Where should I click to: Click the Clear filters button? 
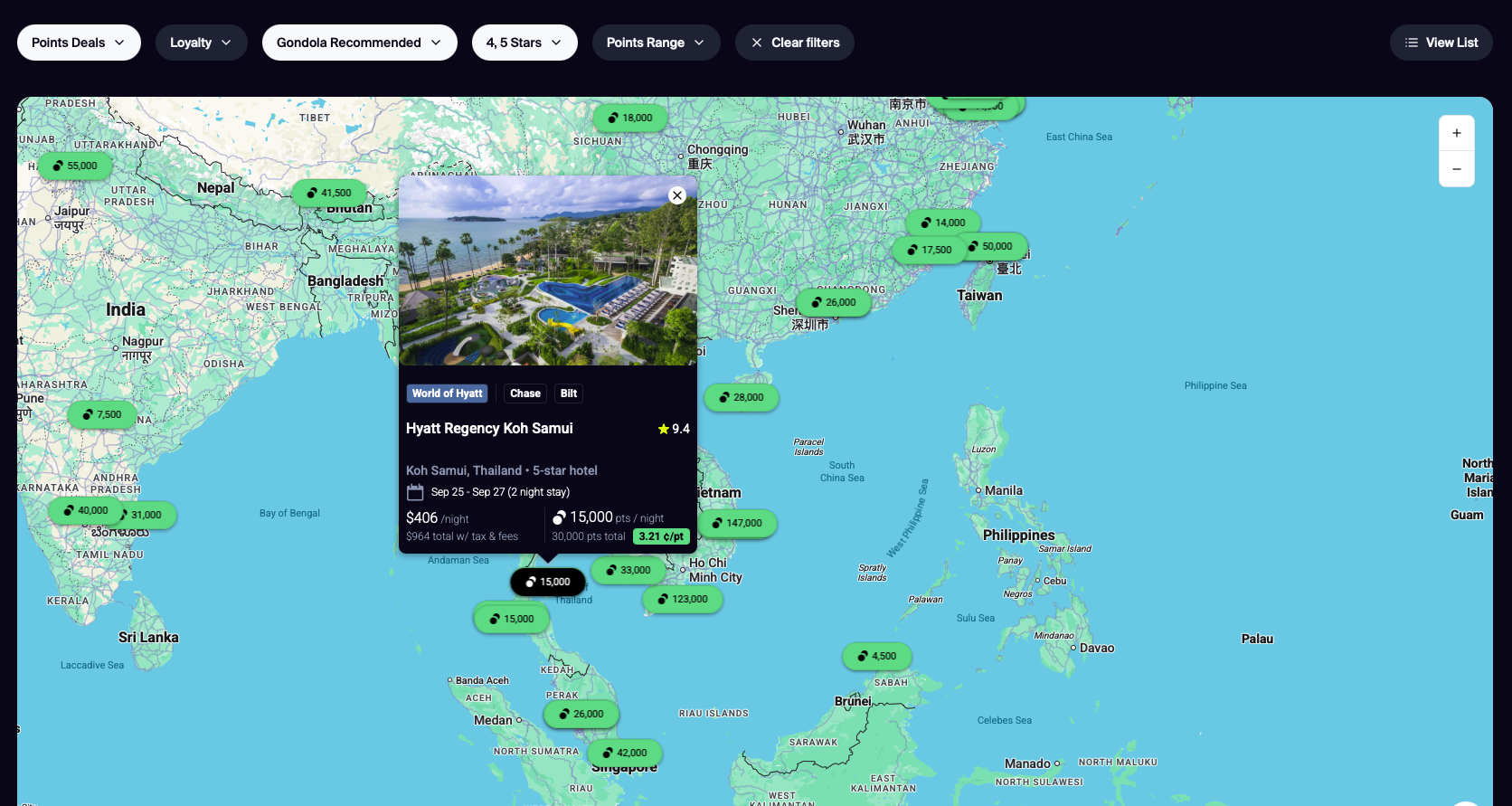tap(794, 43)
